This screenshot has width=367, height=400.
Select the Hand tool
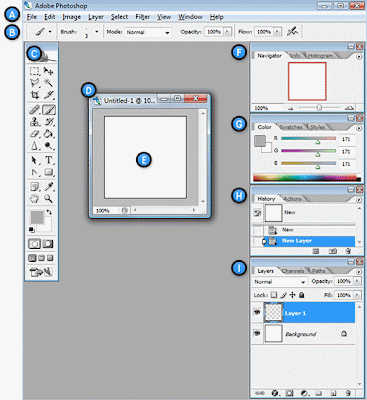click(x=35, y=199)
